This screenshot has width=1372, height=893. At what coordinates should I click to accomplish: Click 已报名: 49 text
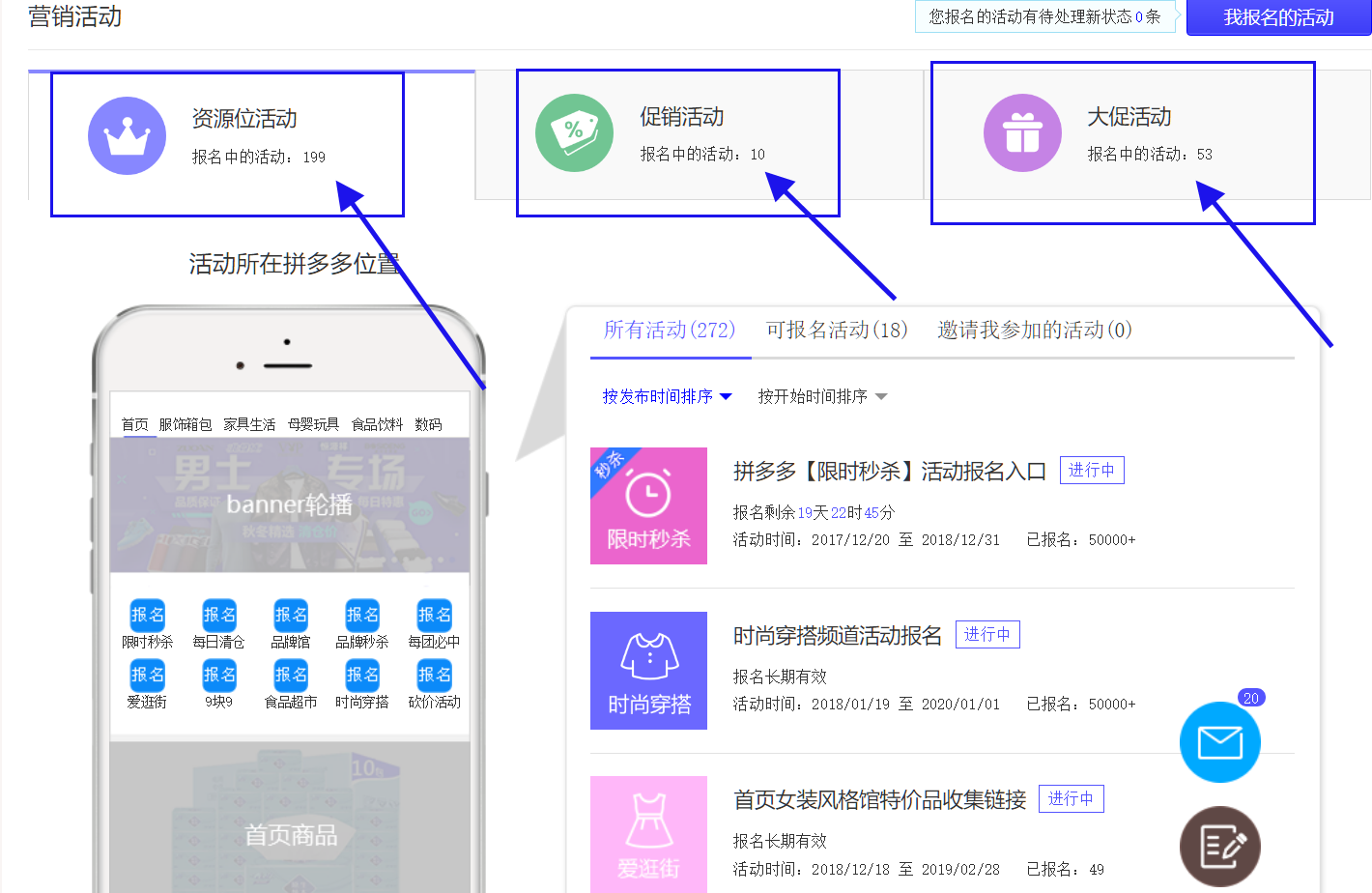point(1065,870)
